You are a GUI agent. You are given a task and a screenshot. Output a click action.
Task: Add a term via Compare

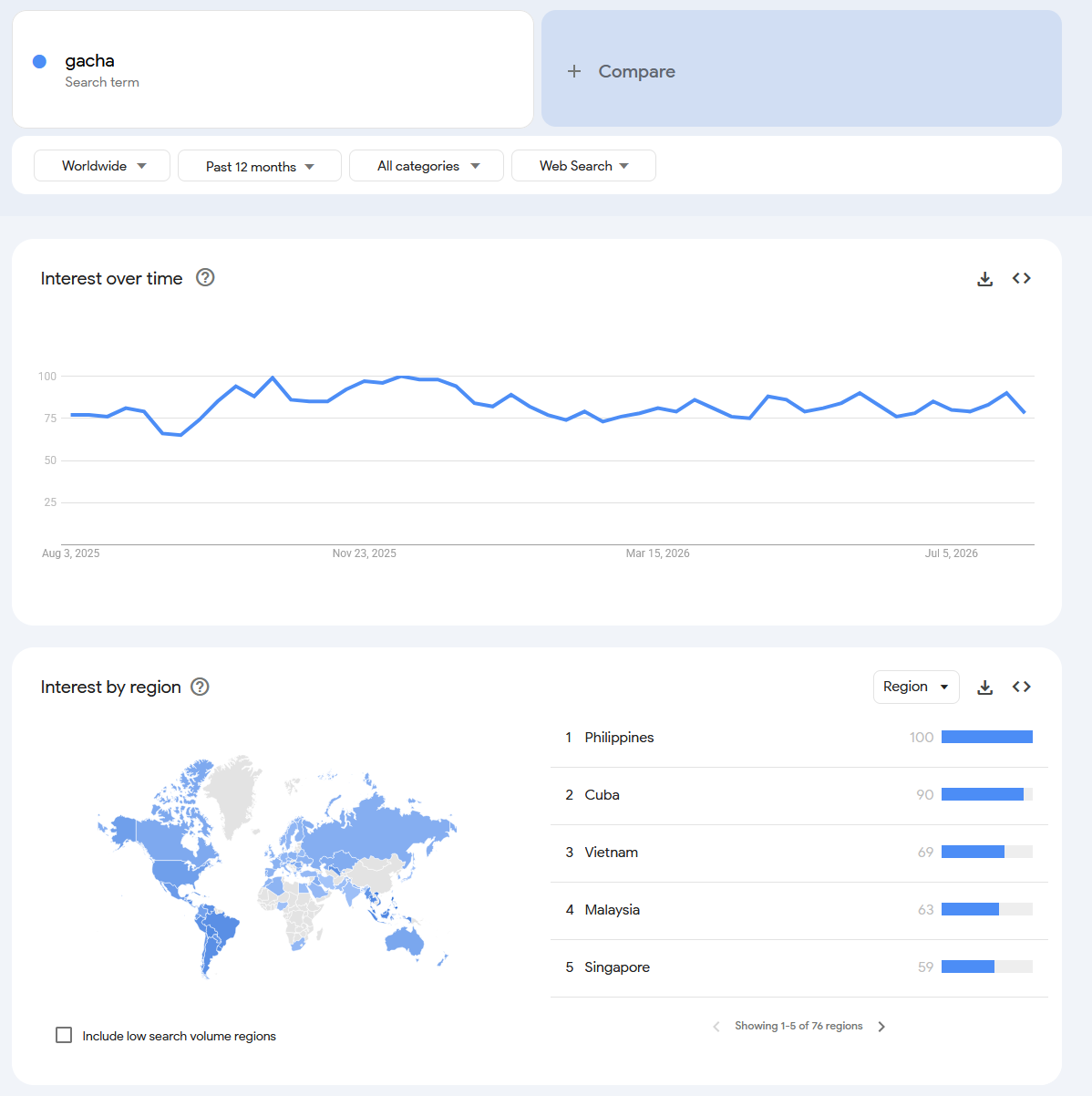pos(801,68)
